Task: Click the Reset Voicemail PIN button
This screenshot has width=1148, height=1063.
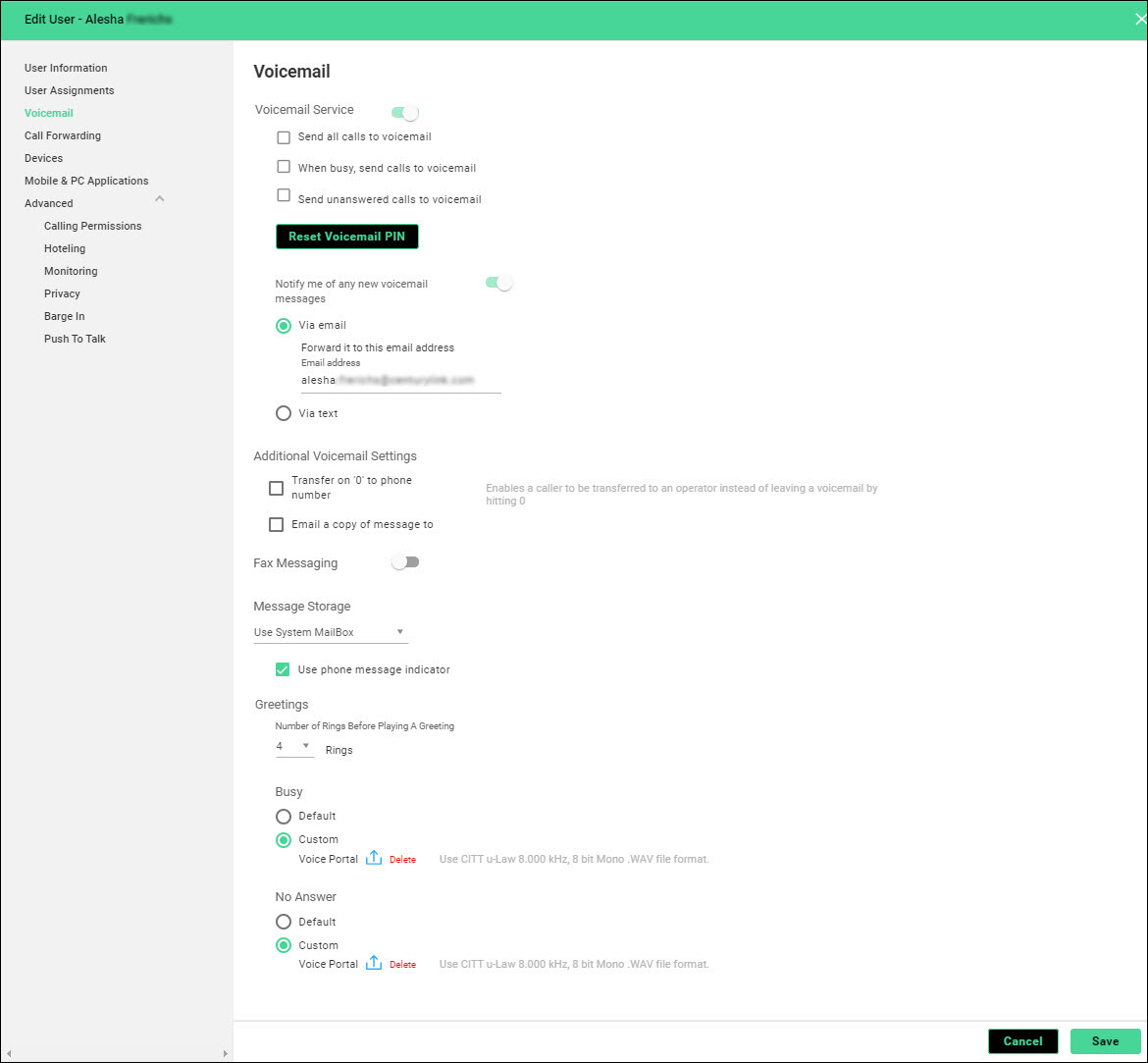Action: (x=346, y=237)
